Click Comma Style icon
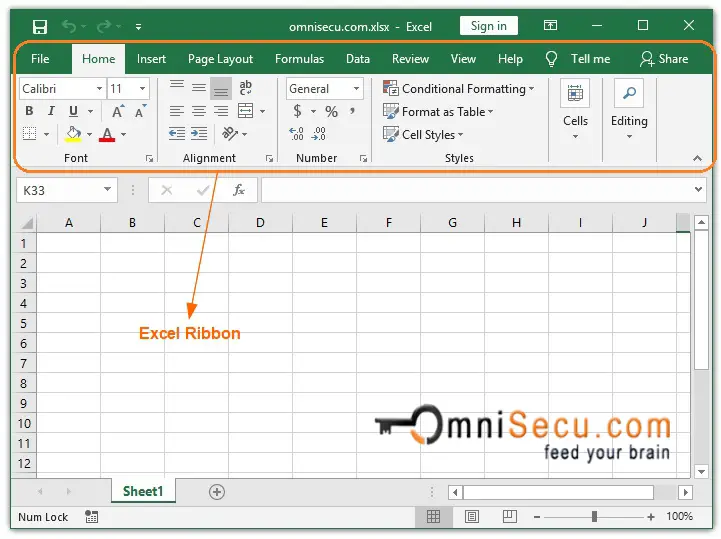721x539 pixels. tap(352, 111)
